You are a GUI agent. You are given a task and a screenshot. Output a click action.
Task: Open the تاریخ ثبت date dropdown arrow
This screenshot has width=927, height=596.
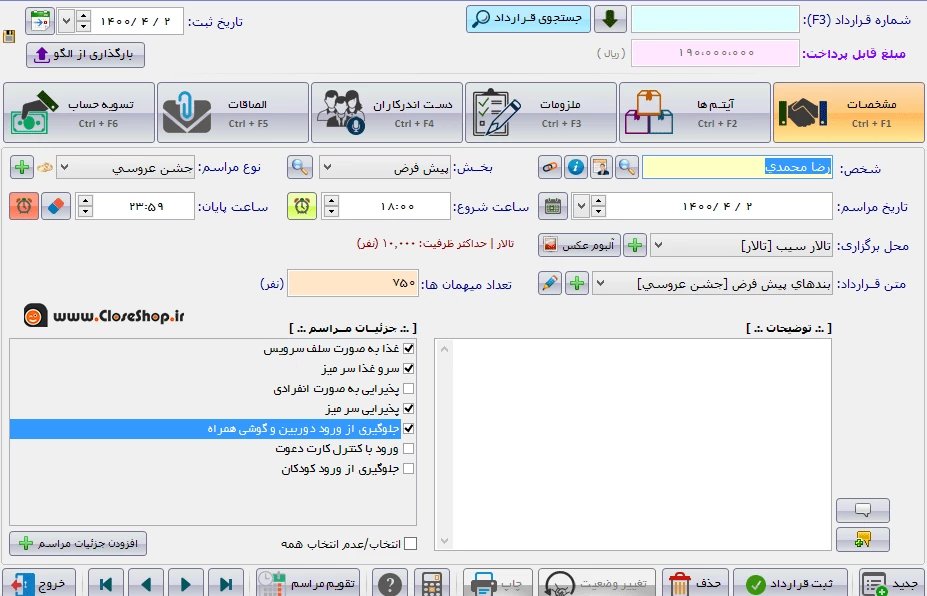(66, 21)
